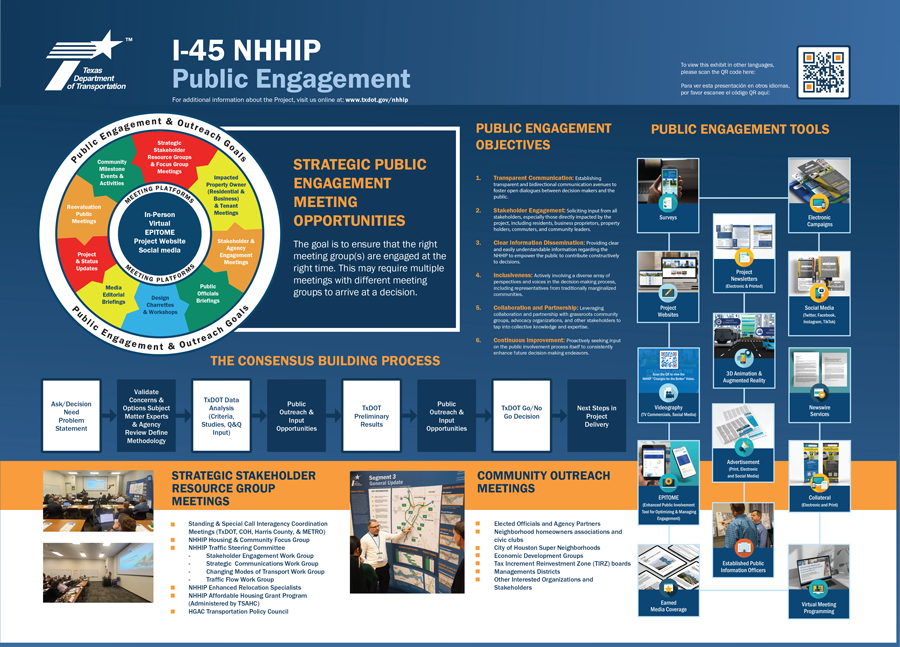Click the "Public Engagement" subtitle in the header
The image size is (900, 647).
(291, 79)
